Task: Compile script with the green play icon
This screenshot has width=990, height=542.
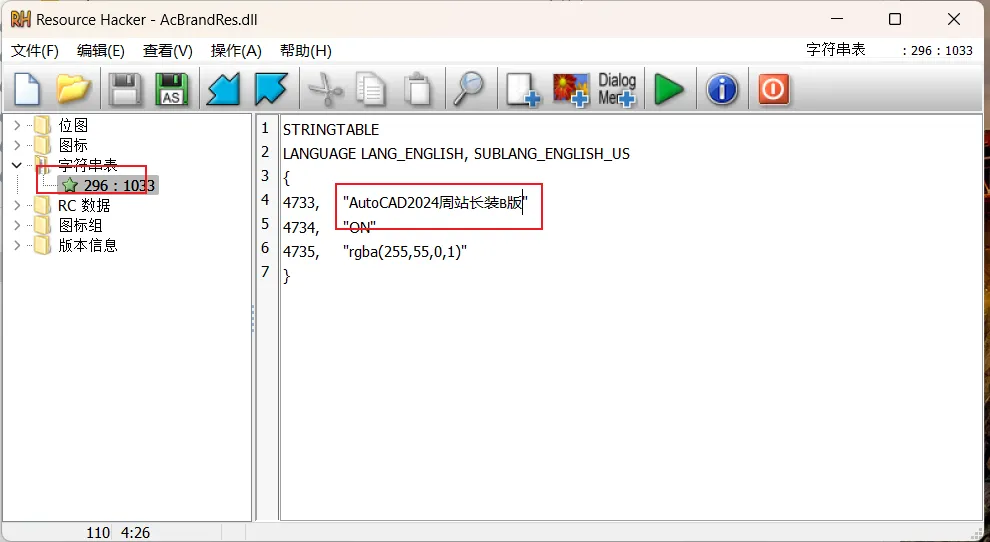Action: 669,89
